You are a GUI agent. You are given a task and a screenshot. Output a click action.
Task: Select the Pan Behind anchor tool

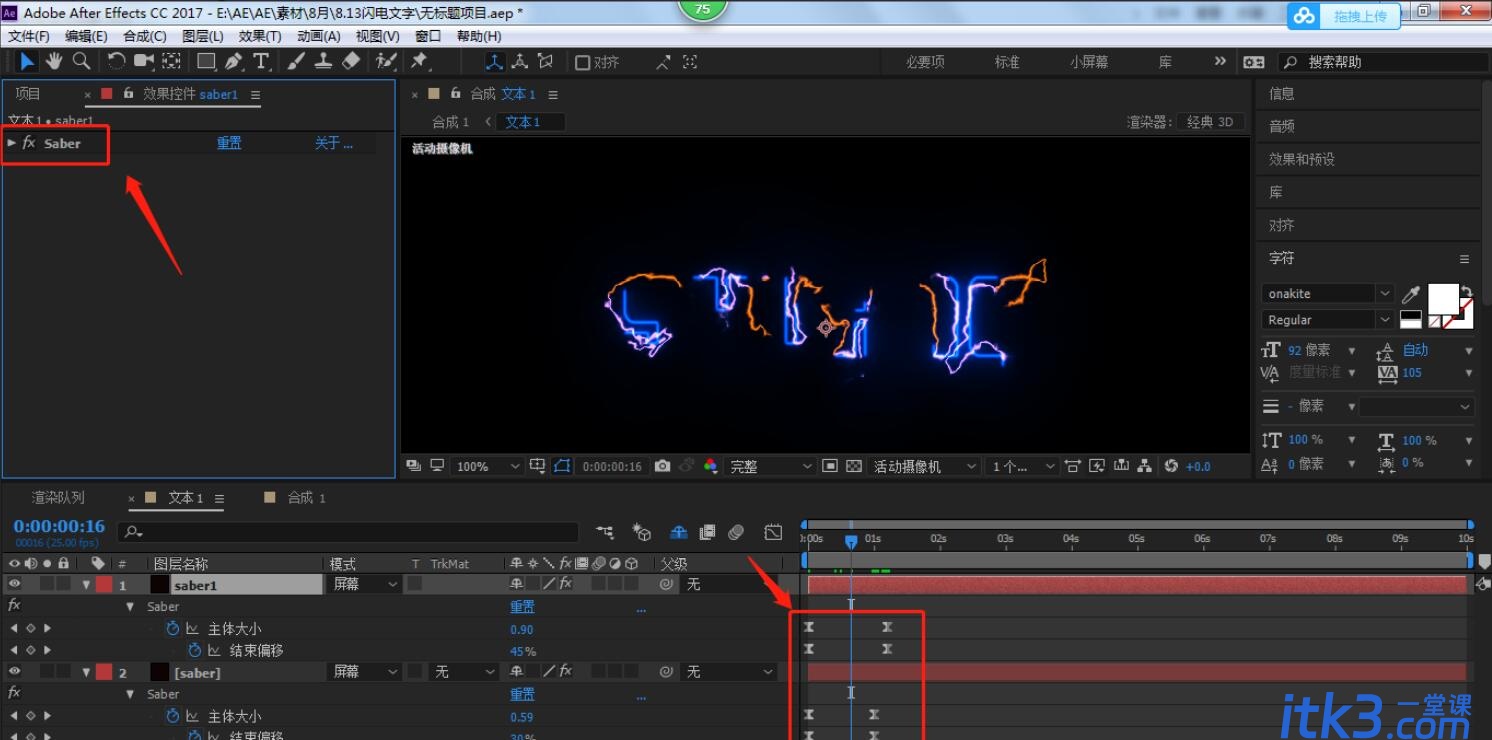click(172, 61)
